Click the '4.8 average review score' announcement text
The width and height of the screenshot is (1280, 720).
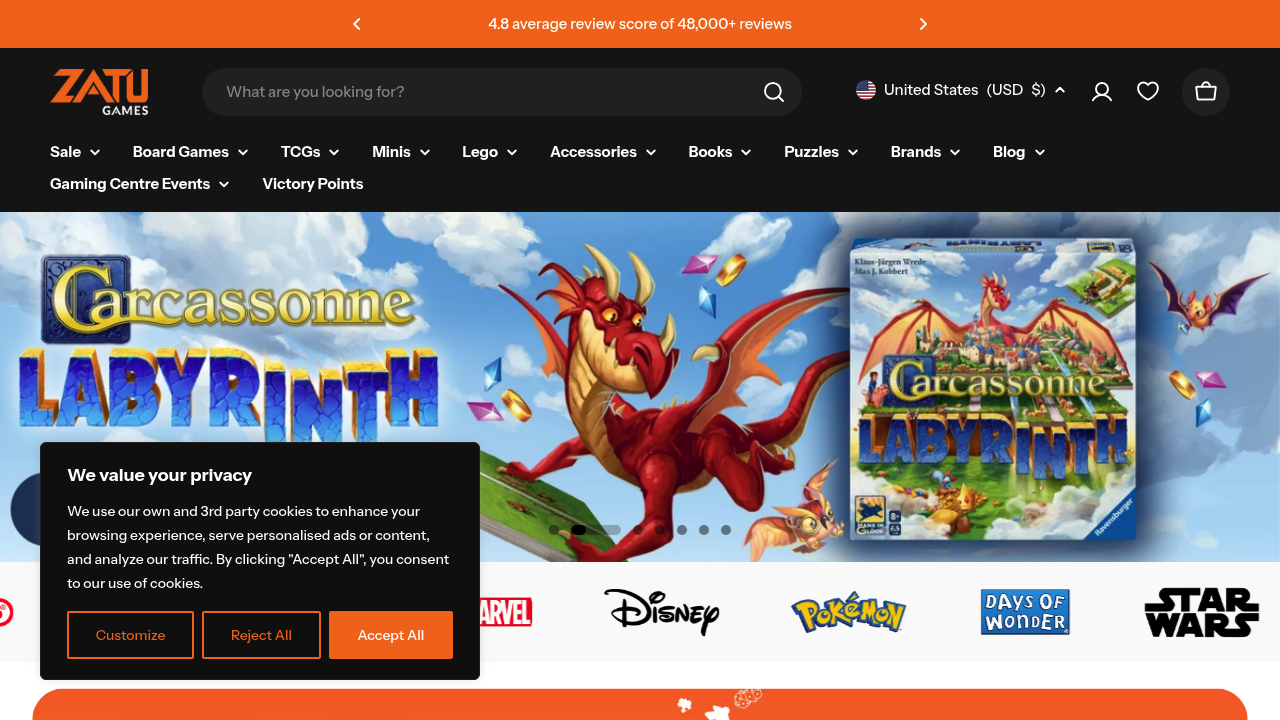pyautogui.click(x=640, y=24)
